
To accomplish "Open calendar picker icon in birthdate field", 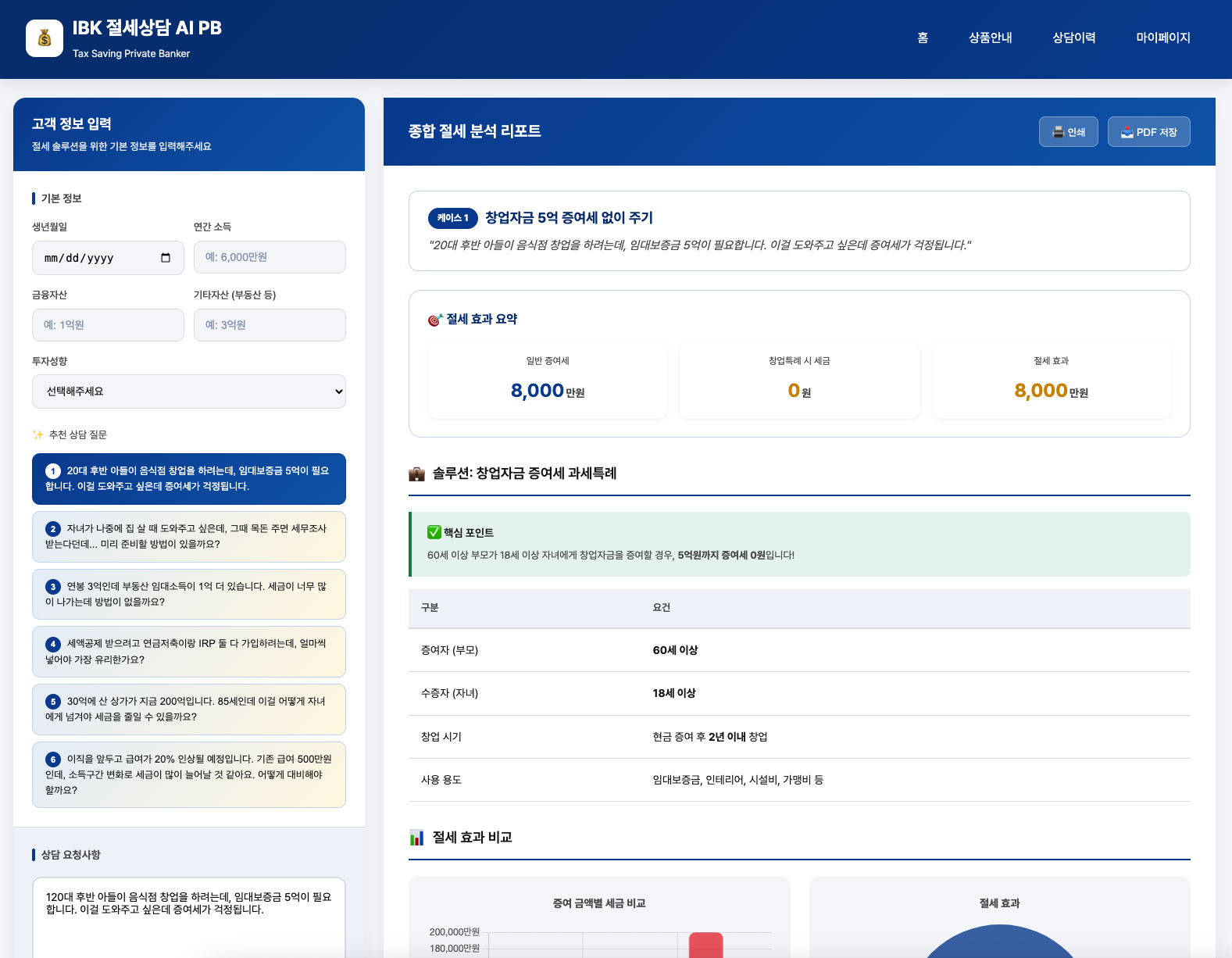I will pyautogui.click(x=166, y=258).
